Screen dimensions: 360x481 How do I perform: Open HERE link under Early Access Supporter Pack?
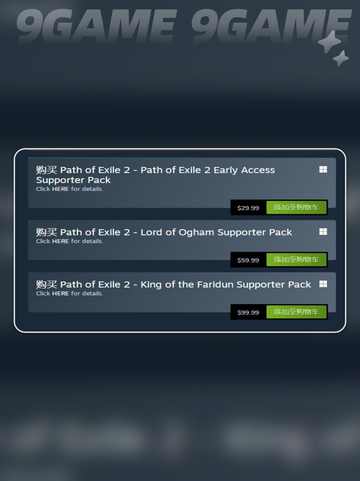[x=60, y=189]
